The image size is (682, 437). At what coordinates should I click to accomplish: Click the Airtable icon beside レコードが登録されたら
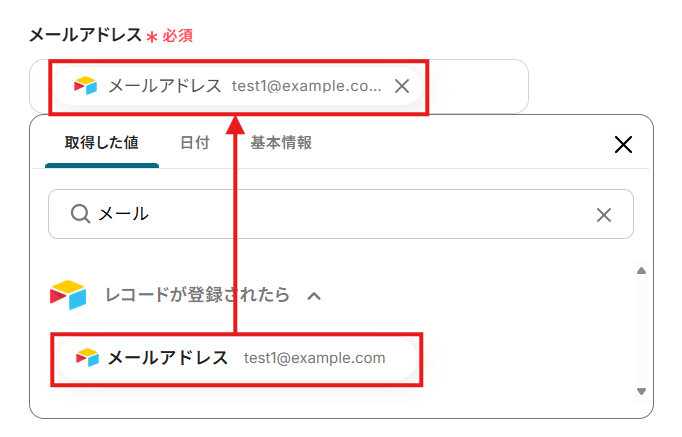pos(68,295)
